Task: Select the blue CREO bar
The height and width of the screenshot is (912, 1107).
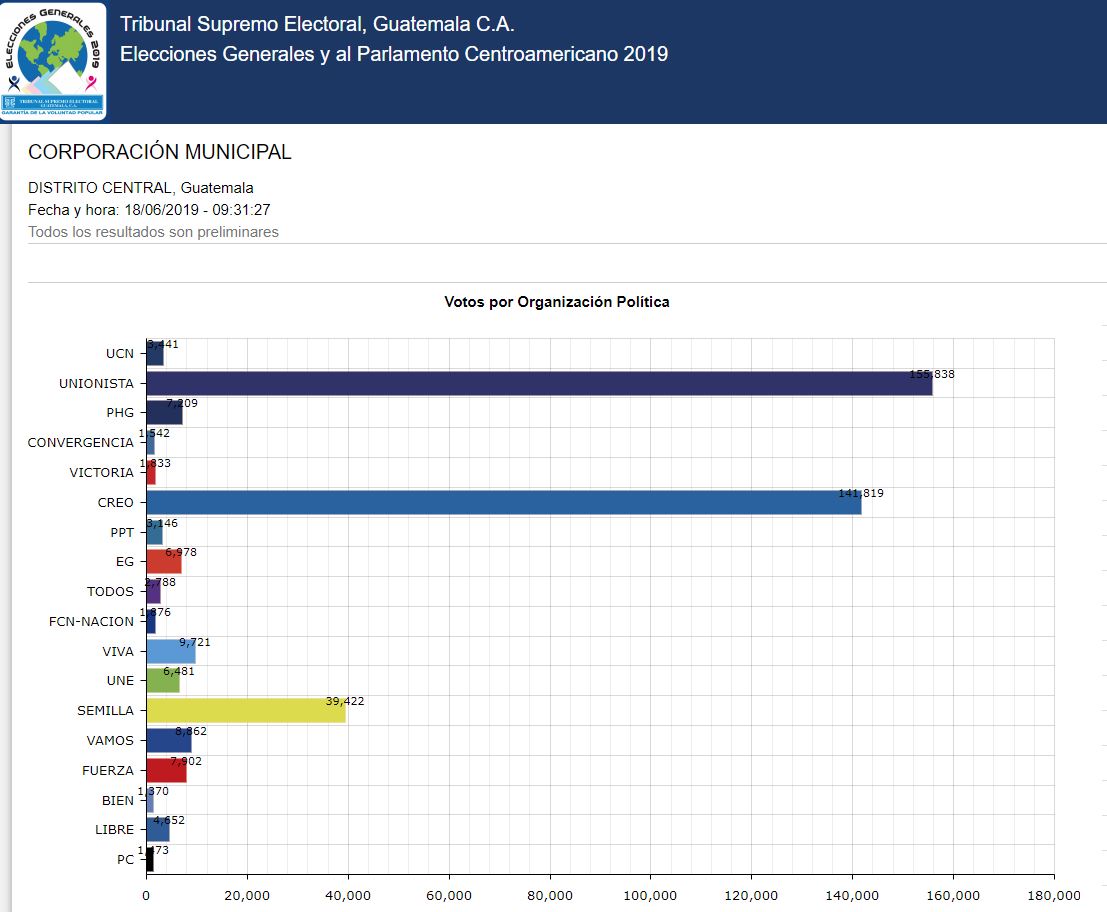Action: (x=504, y=503)
